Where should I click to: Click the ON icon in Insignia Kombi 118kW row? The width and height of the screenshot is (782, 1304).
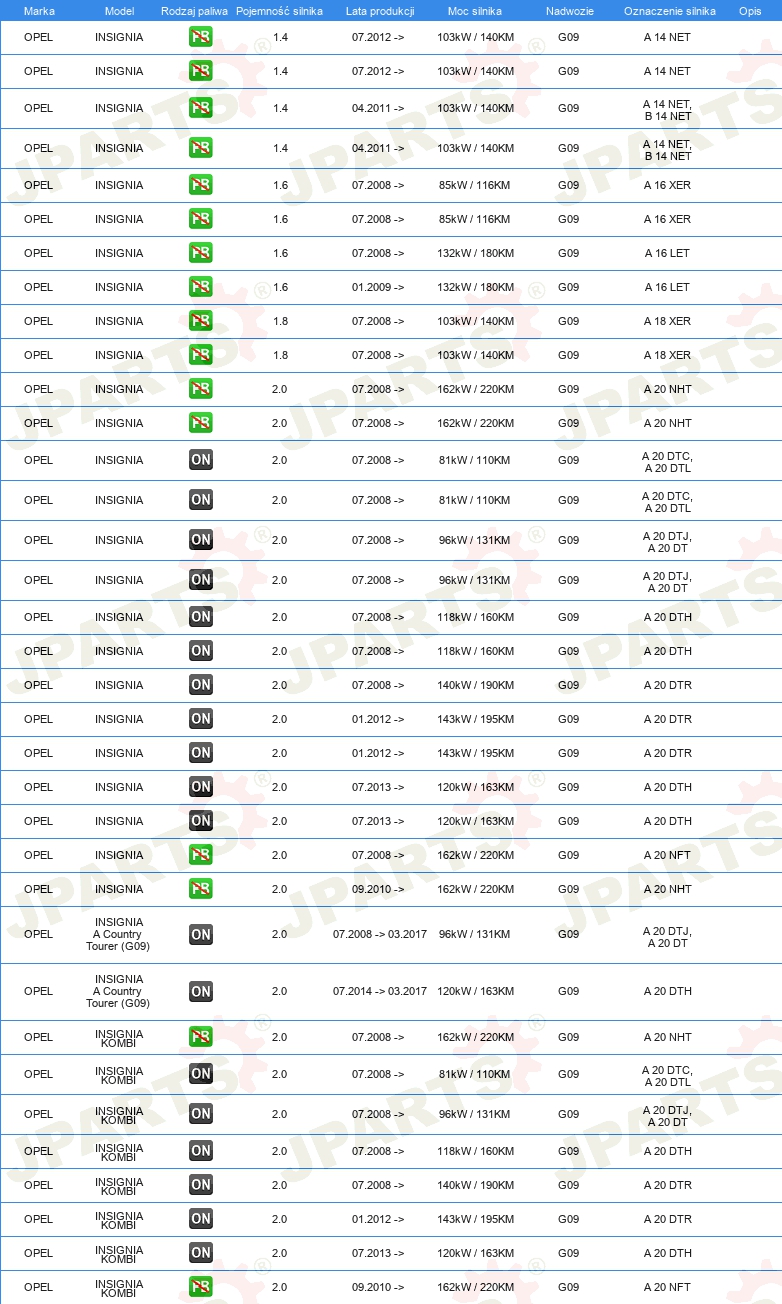coord(201,1151)
